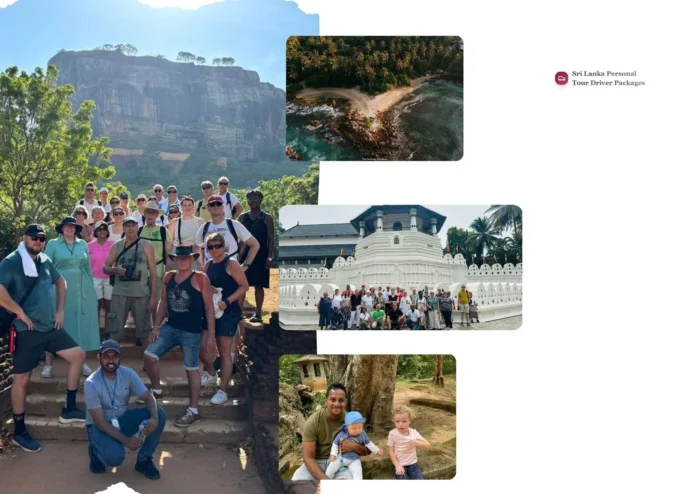Open the photo of man with two children
This screenshot has height=494, width=696.
coord(367,417)
